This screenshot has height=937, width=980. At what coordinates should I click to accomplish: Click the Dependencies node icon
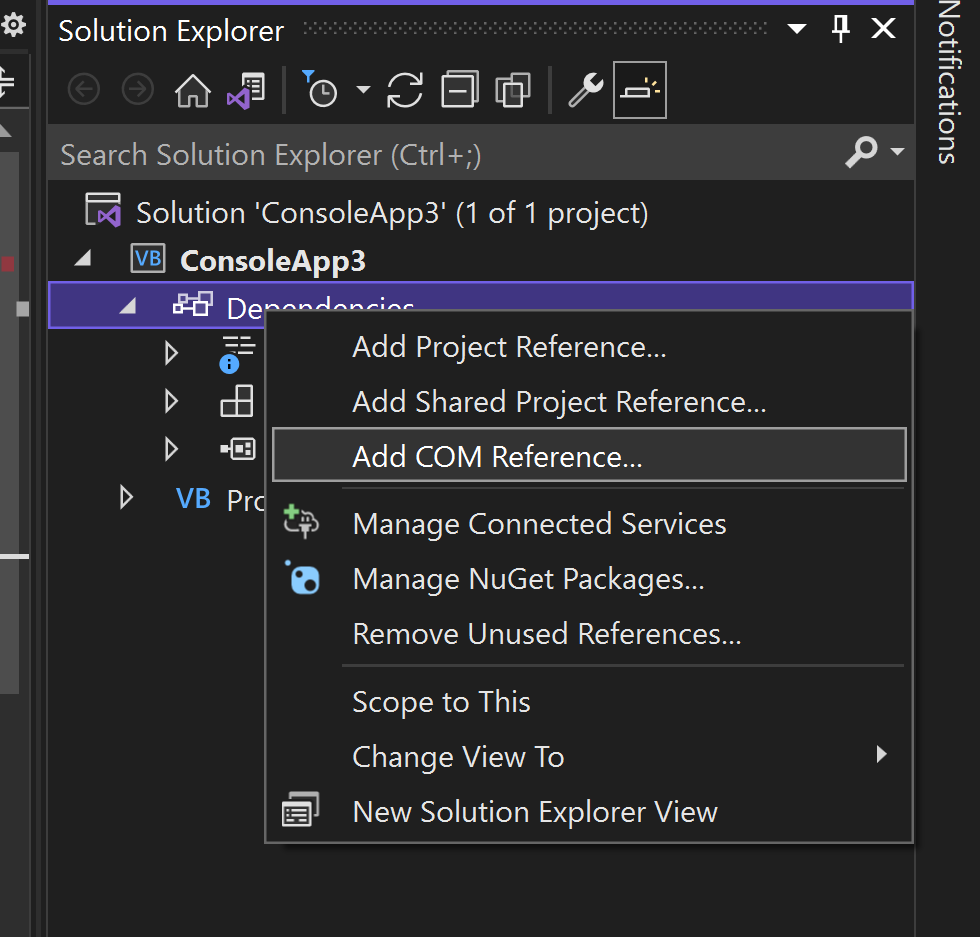(192, 304)
